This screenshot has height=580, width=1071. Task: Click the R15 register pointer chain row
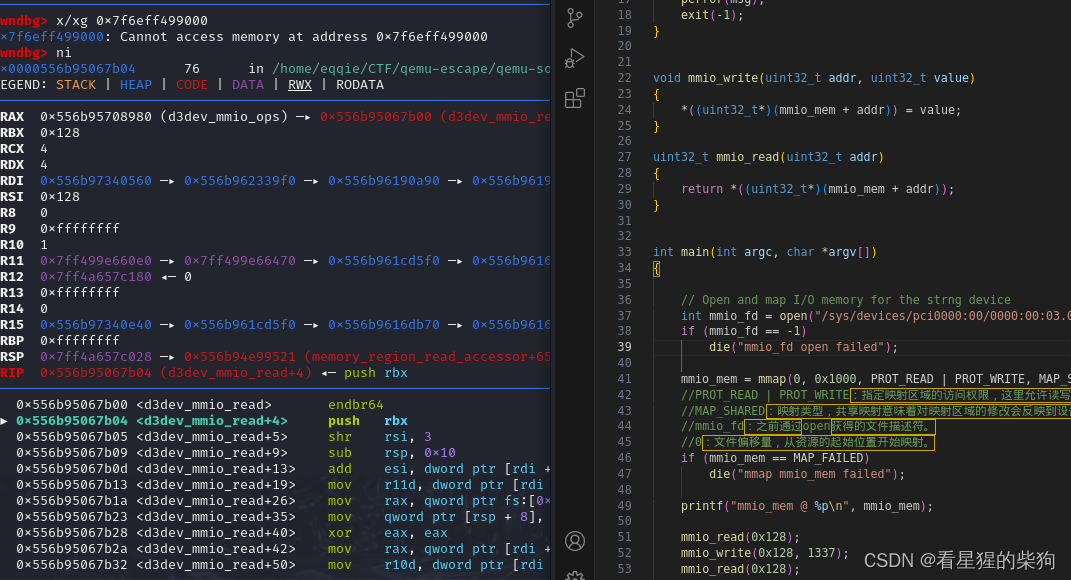275,324
